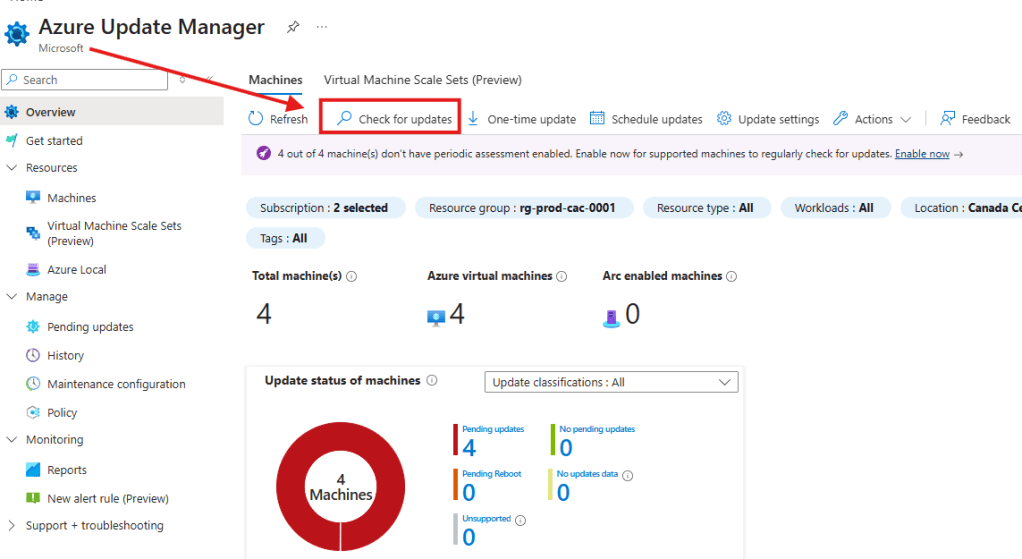Click the Feedback icon
1022x559 pixels.
[948, 119]
